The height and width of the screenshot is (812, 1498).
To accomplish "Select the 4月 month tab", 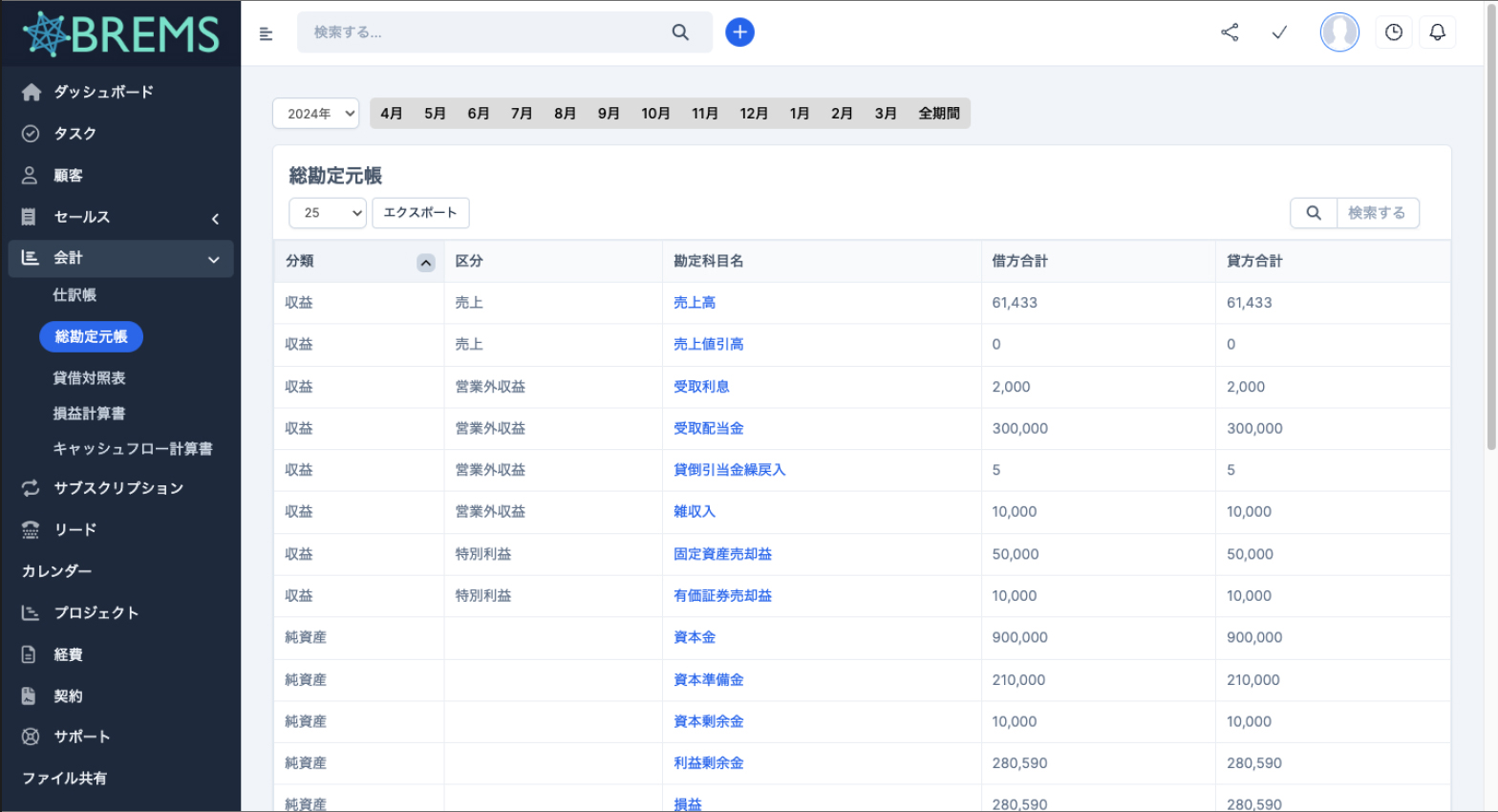I will (391, 114).
